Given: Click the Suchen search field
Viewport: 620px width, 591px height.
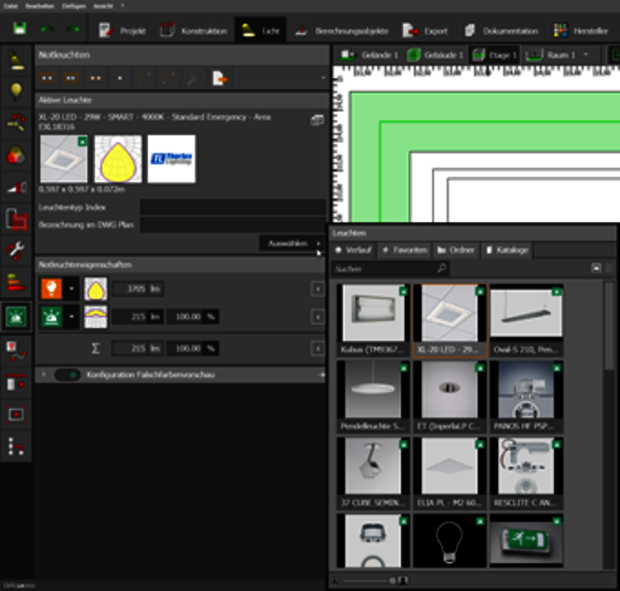Looking at the screenshot, I should pos(386,269).
